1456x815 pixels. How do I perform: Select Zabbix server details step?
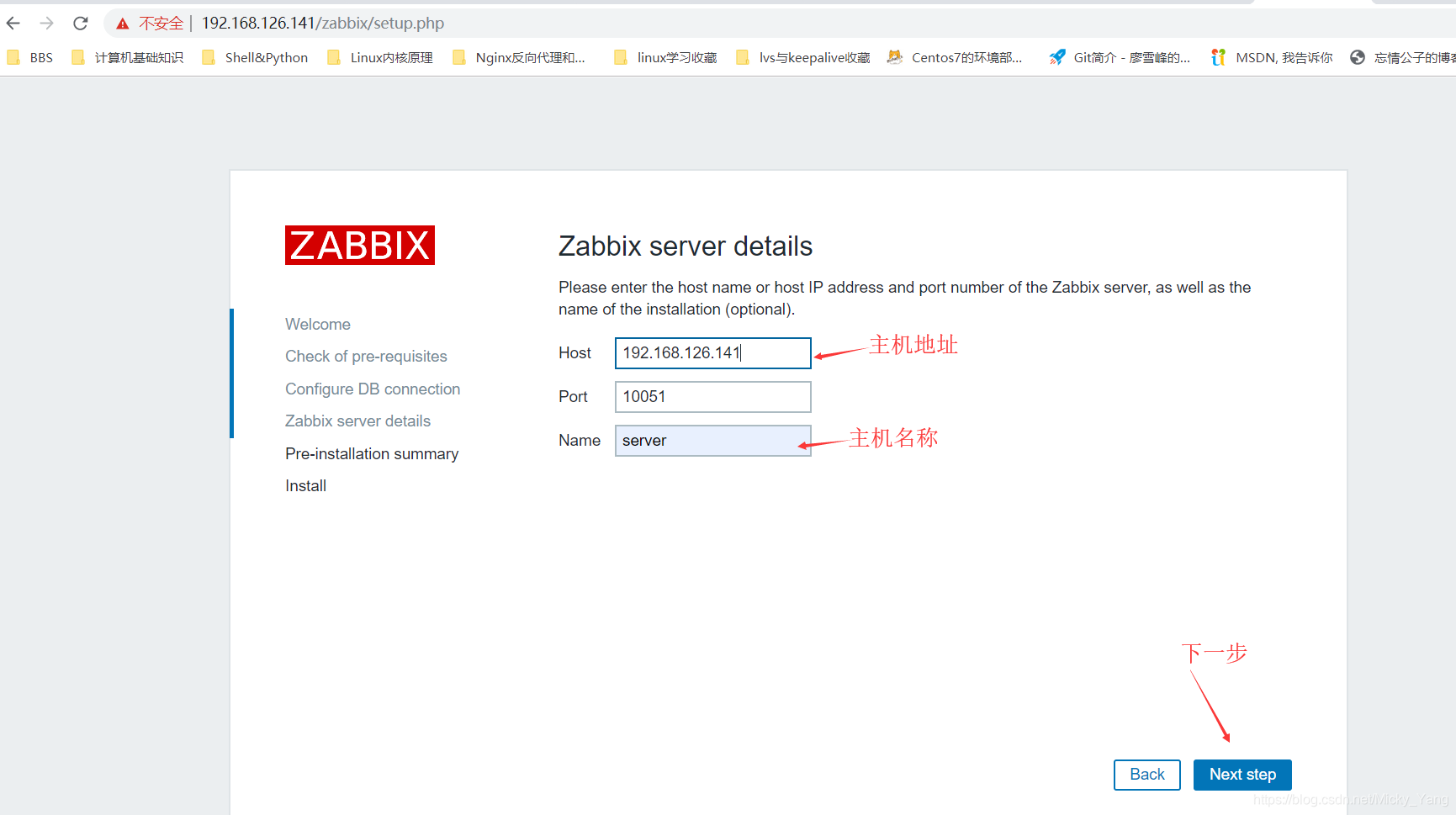click(x=357, y=421)
